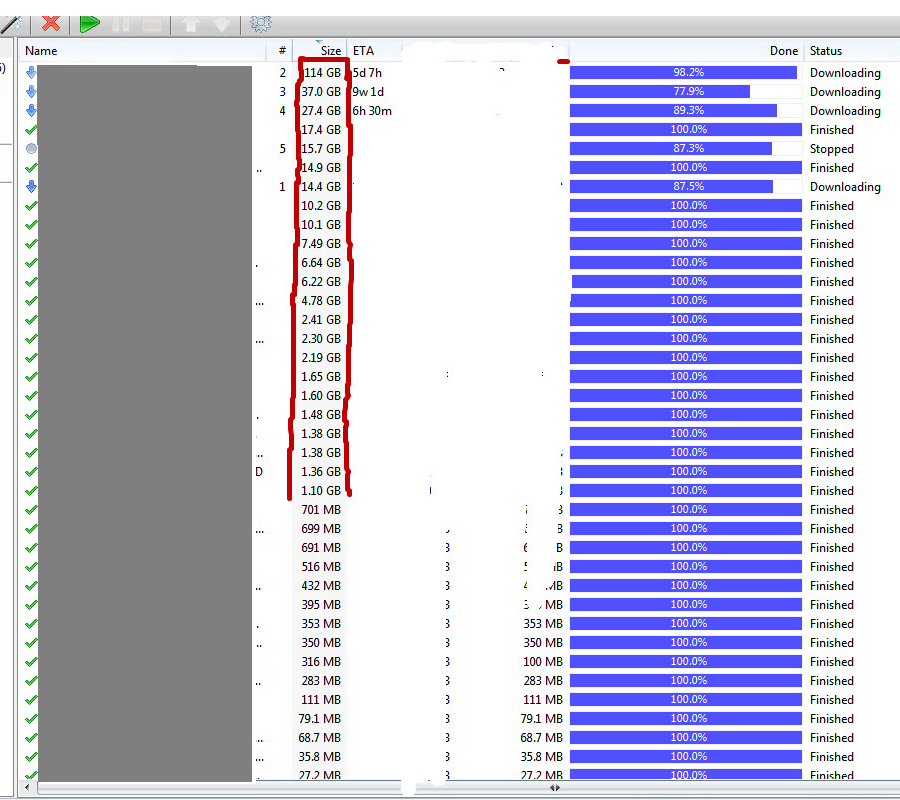This screenshot has height=800, width=900.
Task: Click the download arrow icon on the 27.4 GB row
Action: click(x=32, y=110)
